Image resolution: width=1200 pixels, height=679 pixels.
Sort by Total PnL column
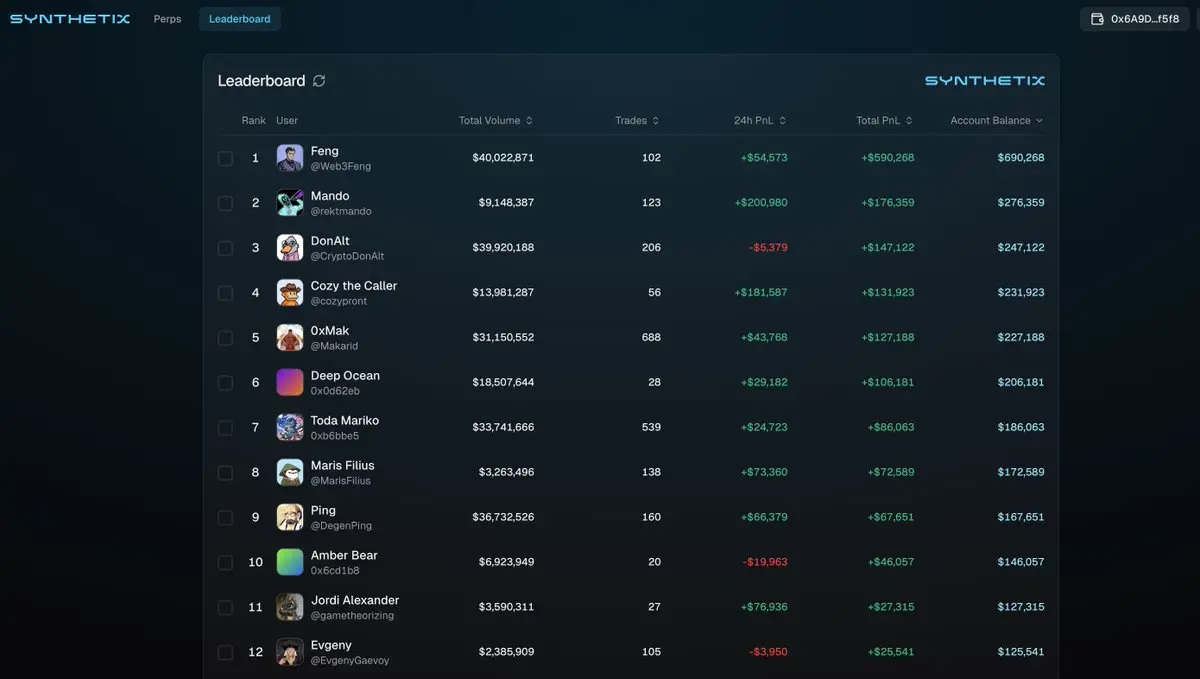tap(885, 121)
